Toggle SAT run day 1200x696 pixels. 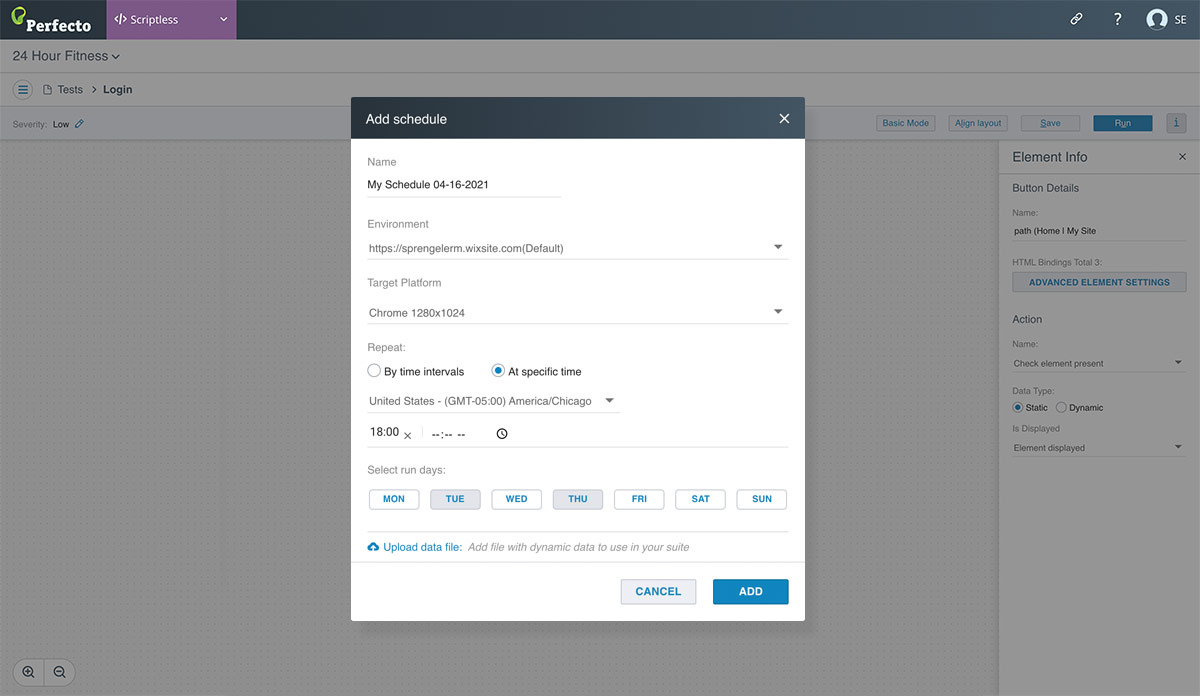click(x=700, y=499)
